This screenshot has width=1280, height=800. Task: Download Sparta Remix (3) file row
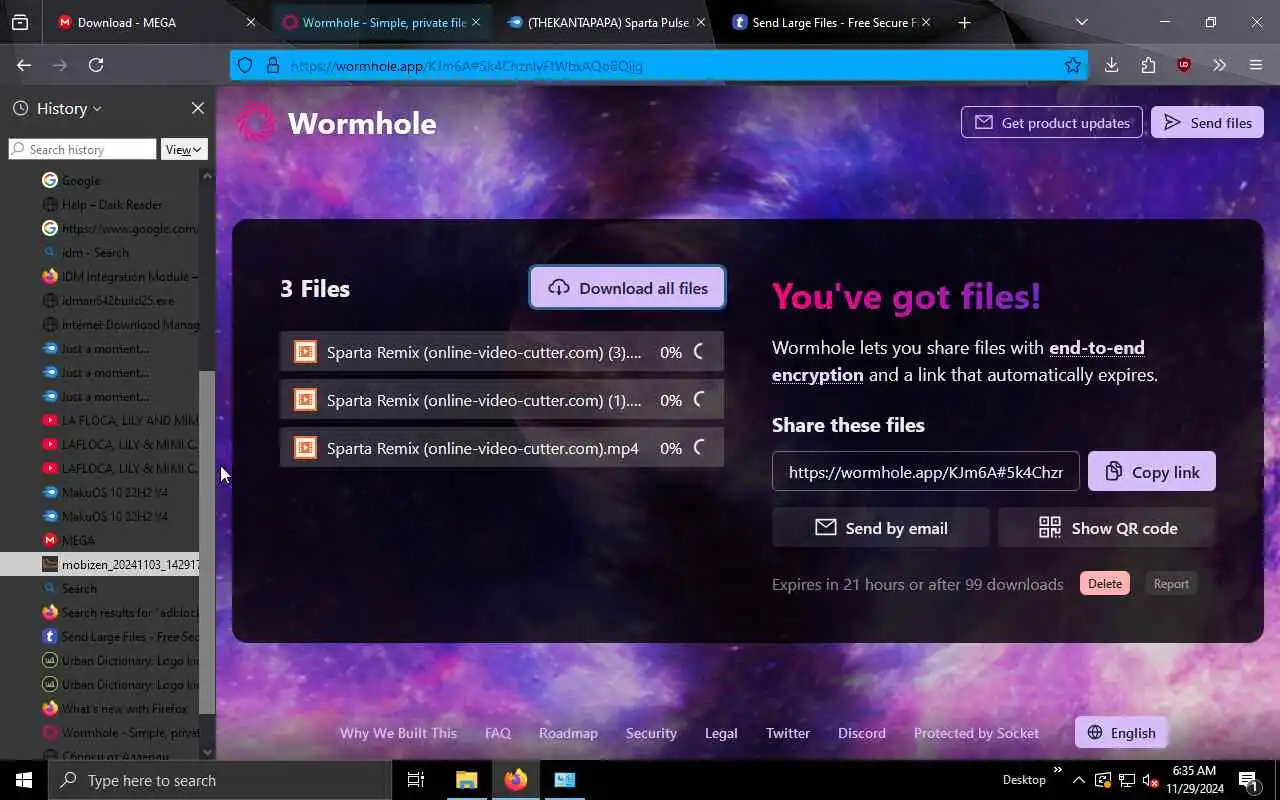(502, 352)
